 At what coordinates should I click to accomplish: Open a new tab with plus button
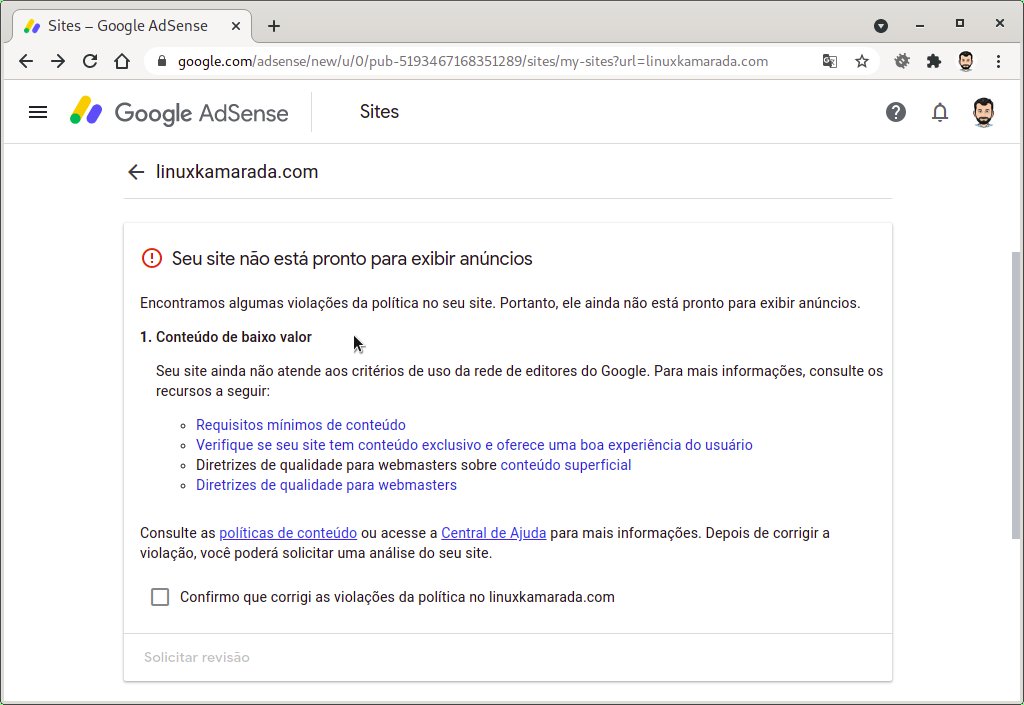click(x=274, y=26)
